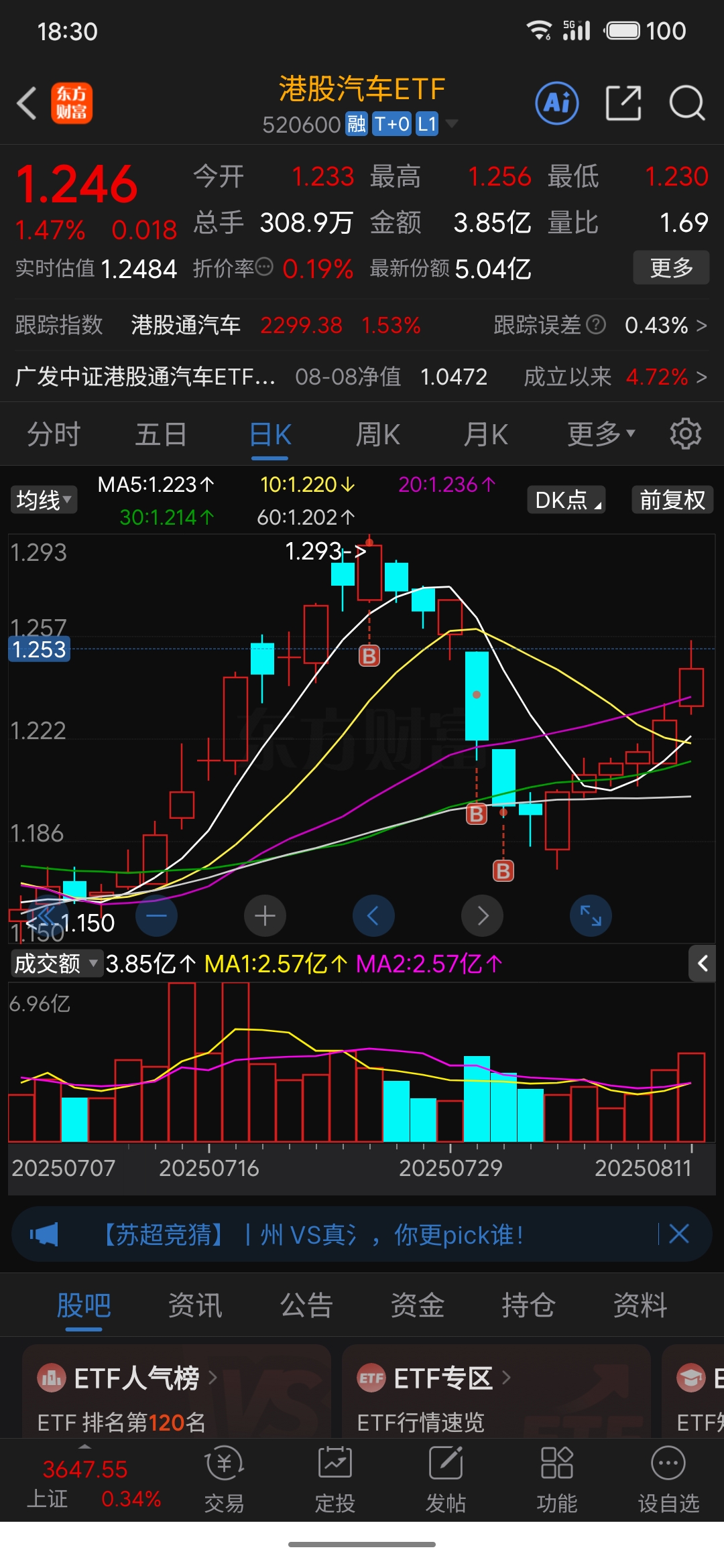
Task: Tap the 1.253 price level label
Action: 39,649
